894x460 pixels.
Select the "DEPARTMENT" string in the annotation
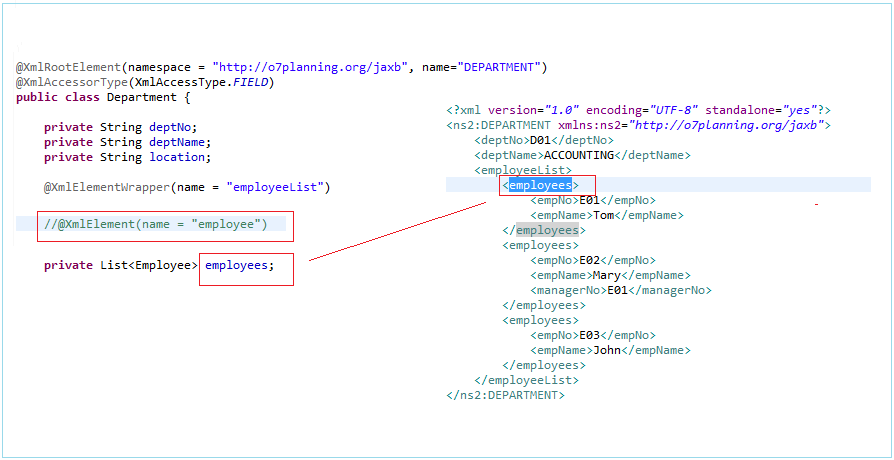501,68
